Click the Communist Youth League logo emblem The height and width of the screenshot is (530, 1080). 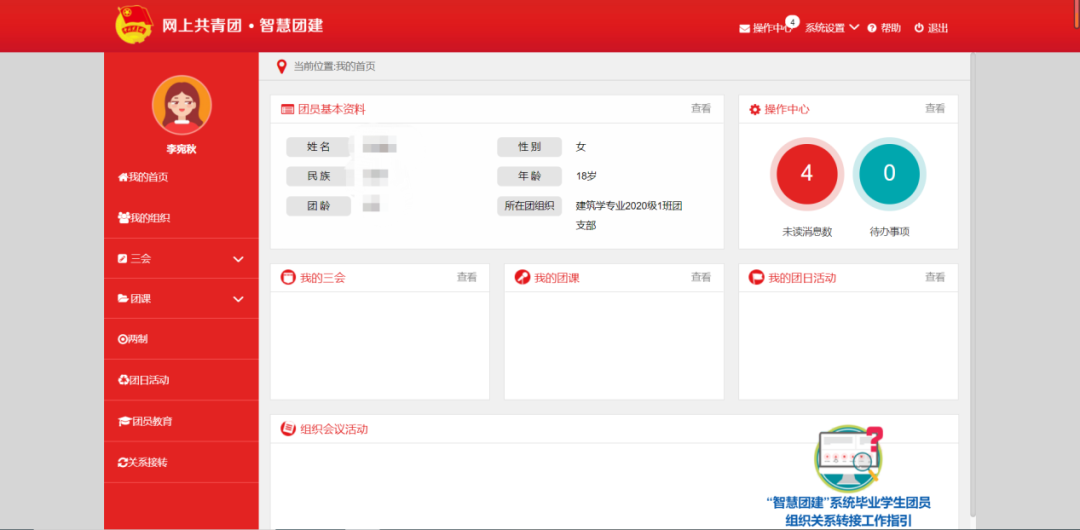(133, 26)
